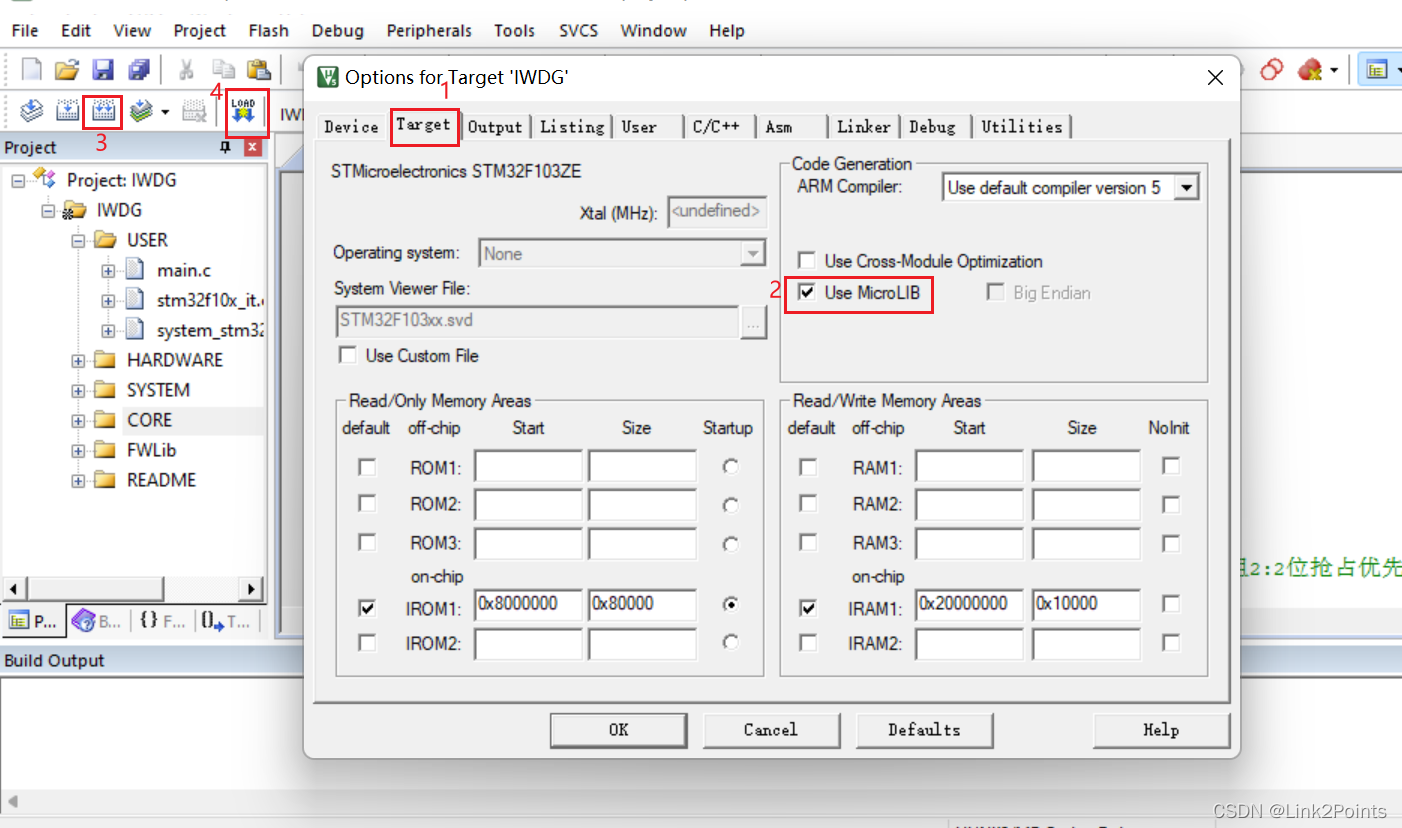Click the Paste clipboard icon
1402x828 pixels.
[259, 69]
